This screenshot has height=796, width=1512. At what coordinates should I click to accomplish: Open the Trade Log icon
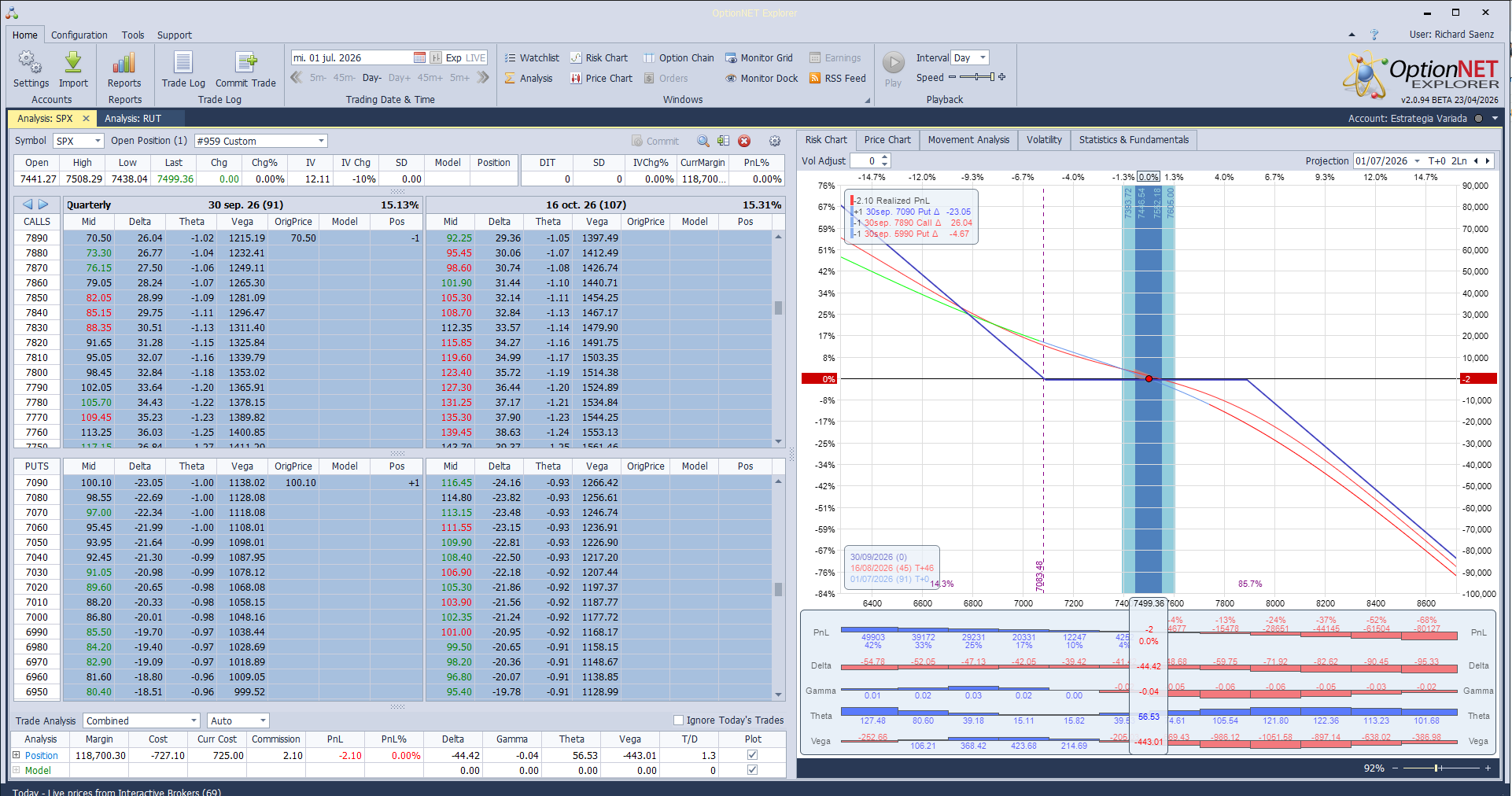(183, 63)
